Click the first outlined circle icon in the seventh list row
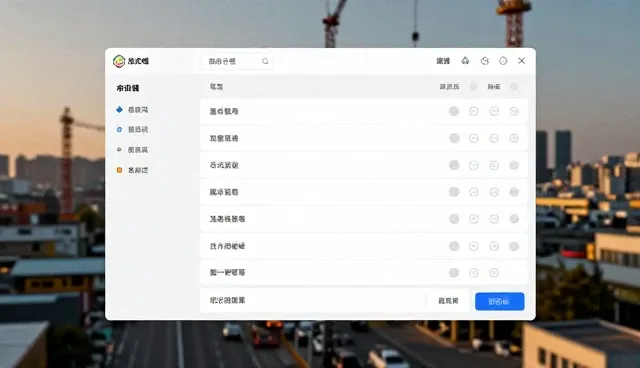The width and height of the screenshot is (640, 368). pos(474,273)
